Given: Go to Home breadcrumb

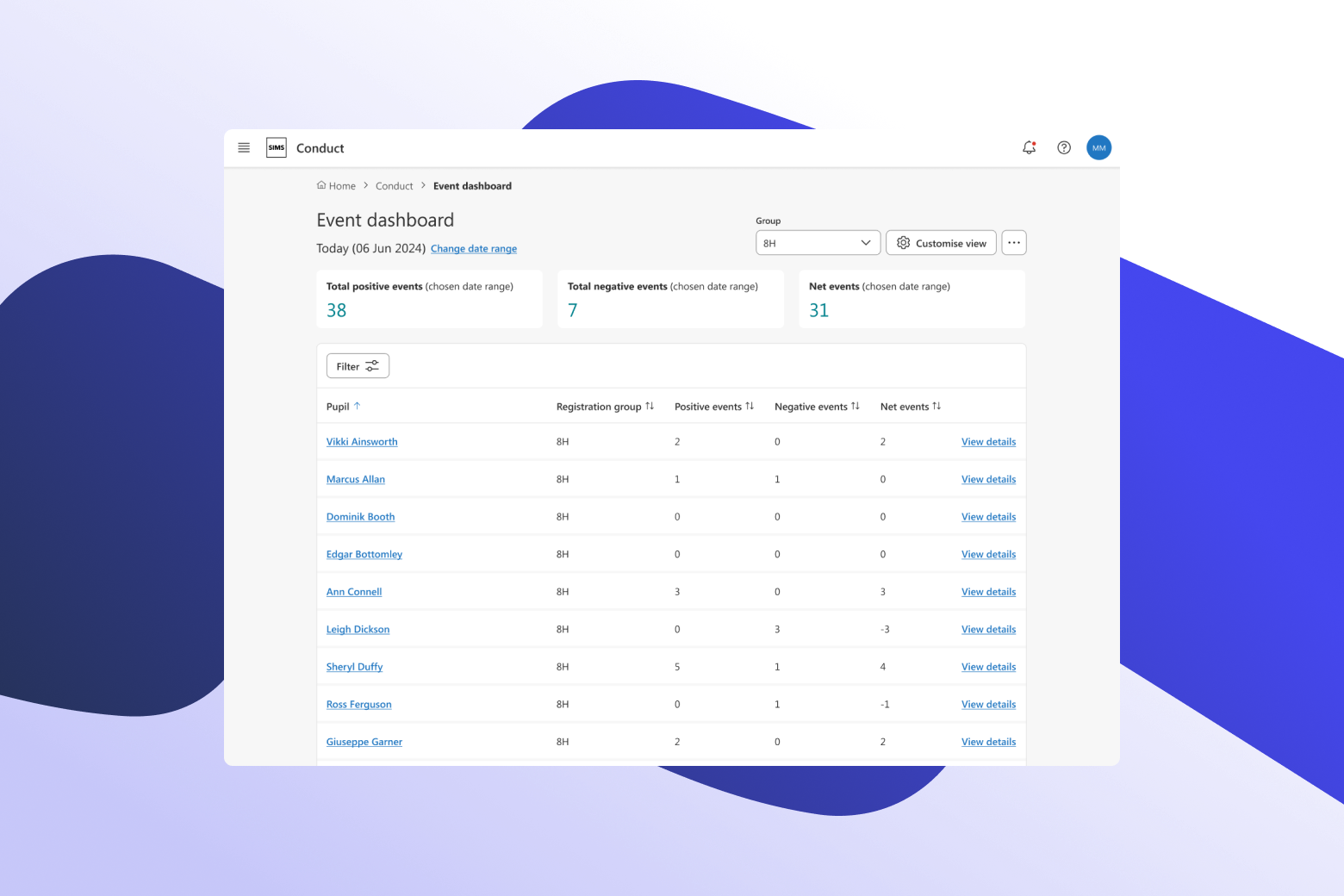Looking at the screenshot, I should tap(337, 186).
